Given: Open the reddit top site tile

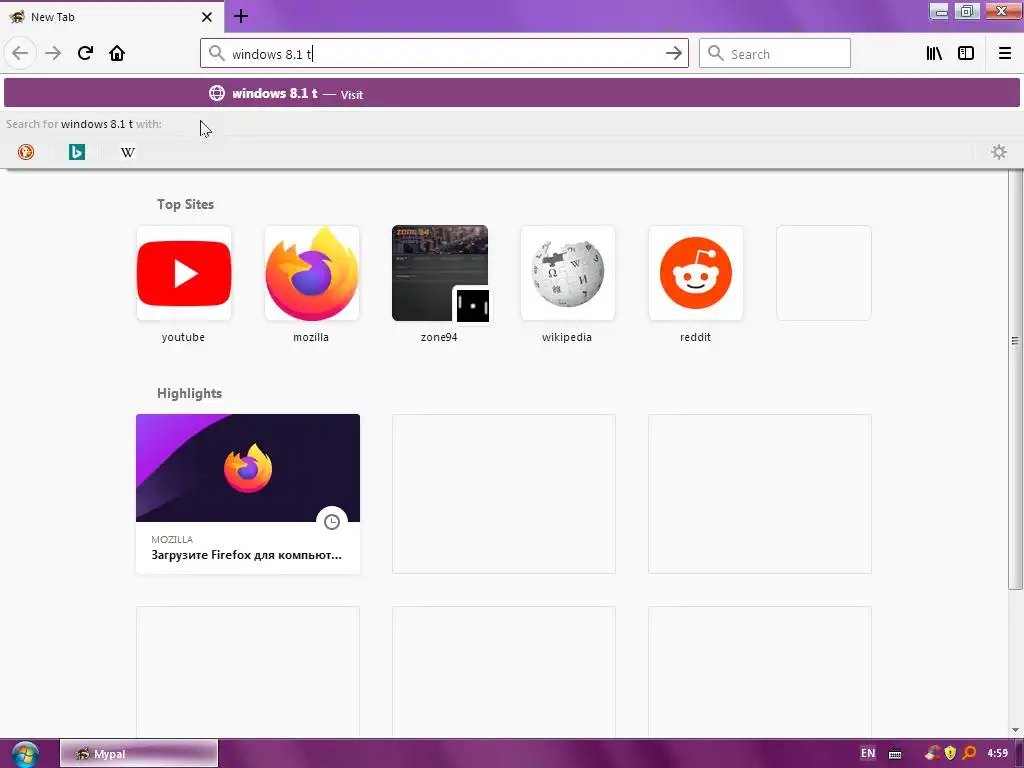Looking at the screenshot, I should pos(696,273).
